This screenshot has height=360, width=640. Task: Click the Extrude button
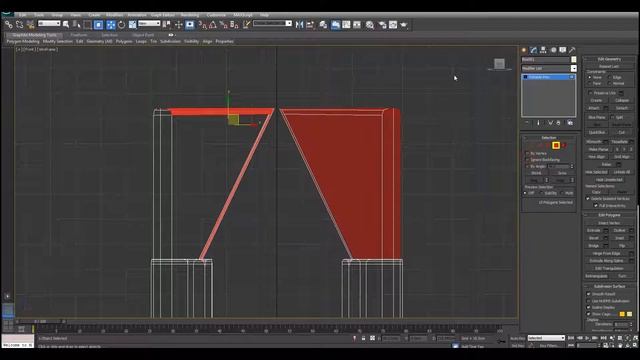tap(593, 231)
